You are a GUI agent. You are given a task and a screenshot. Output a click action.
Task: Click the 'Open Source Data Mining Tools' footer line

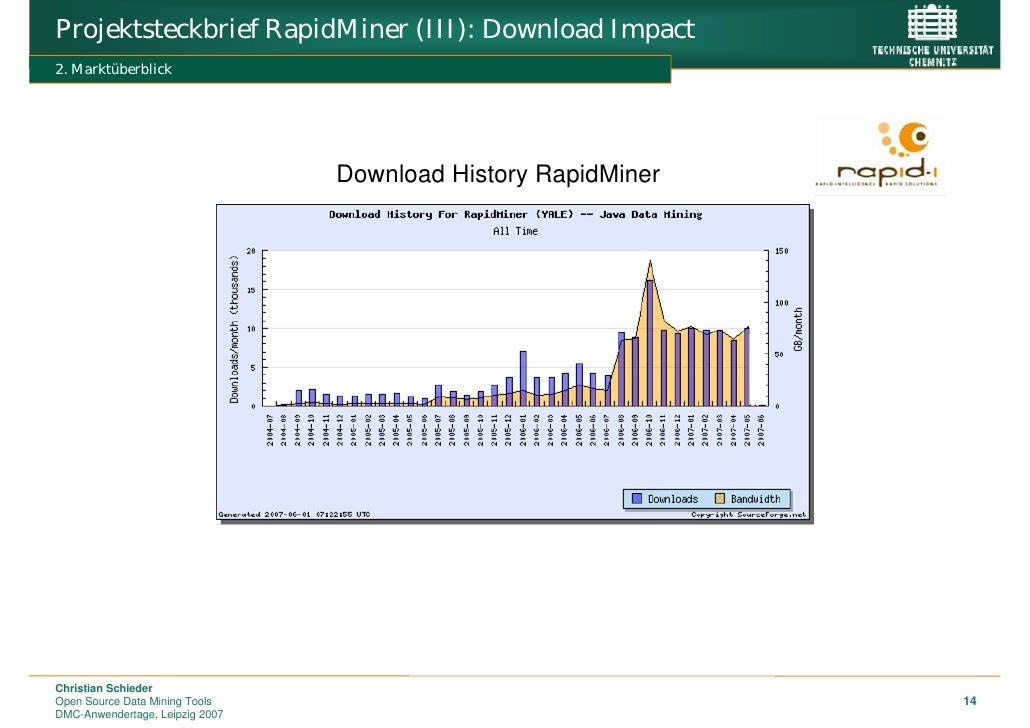[133, 702]
